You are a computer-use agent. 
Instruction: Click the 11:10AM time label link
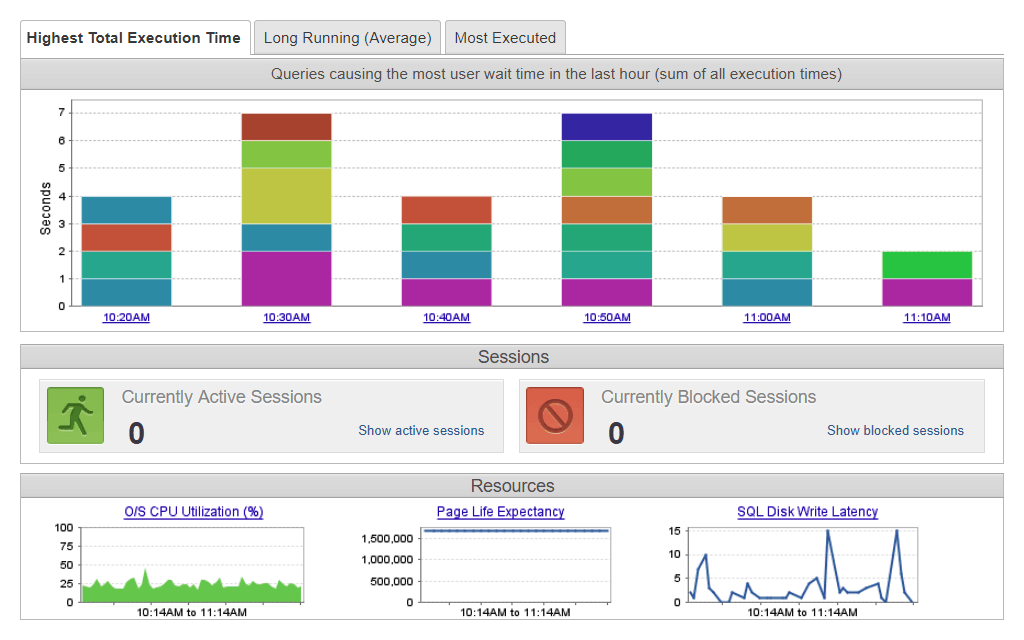point(927,318)
